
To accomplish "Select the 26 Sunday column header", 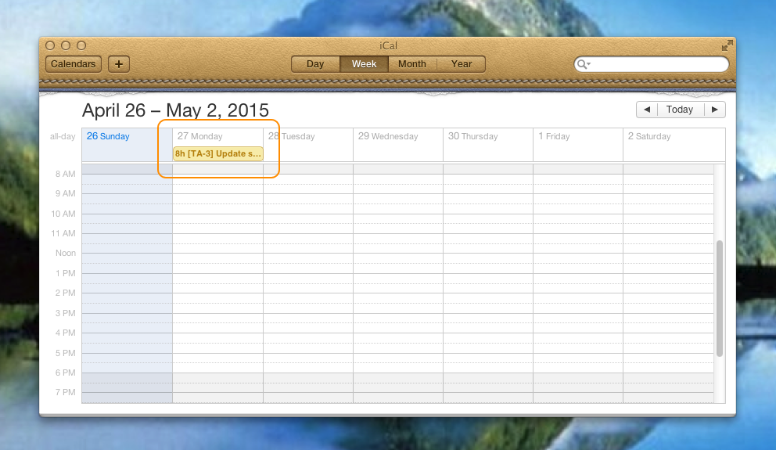I will pos(108,136).
